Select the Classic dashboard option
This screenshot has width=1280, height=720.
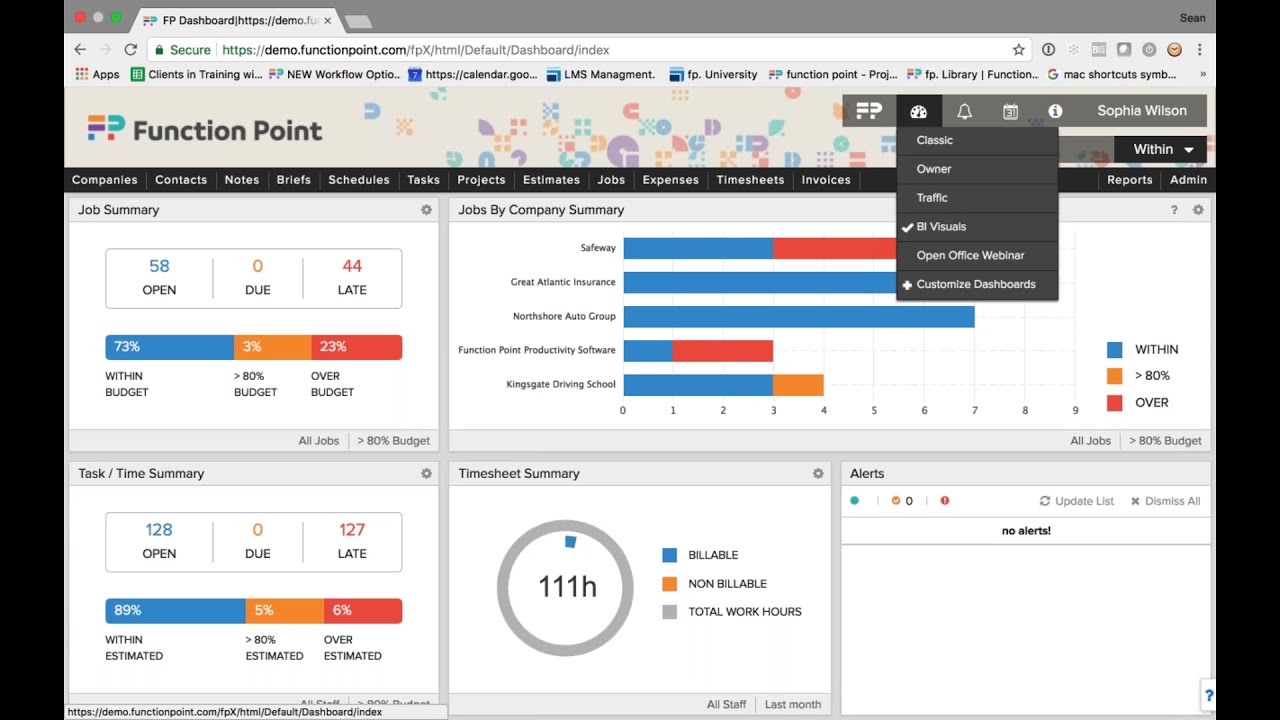pyautogui.click(x=976, y=140)
